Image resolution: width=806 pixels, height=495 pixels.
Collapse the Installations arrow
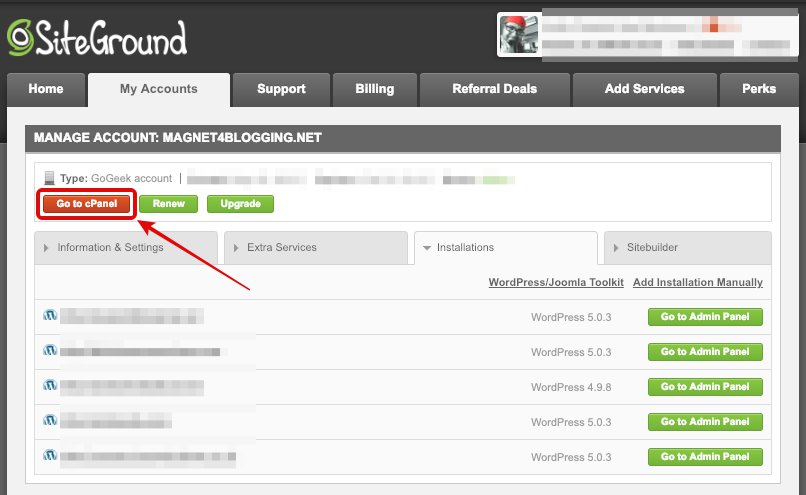[x=427, y=248]
